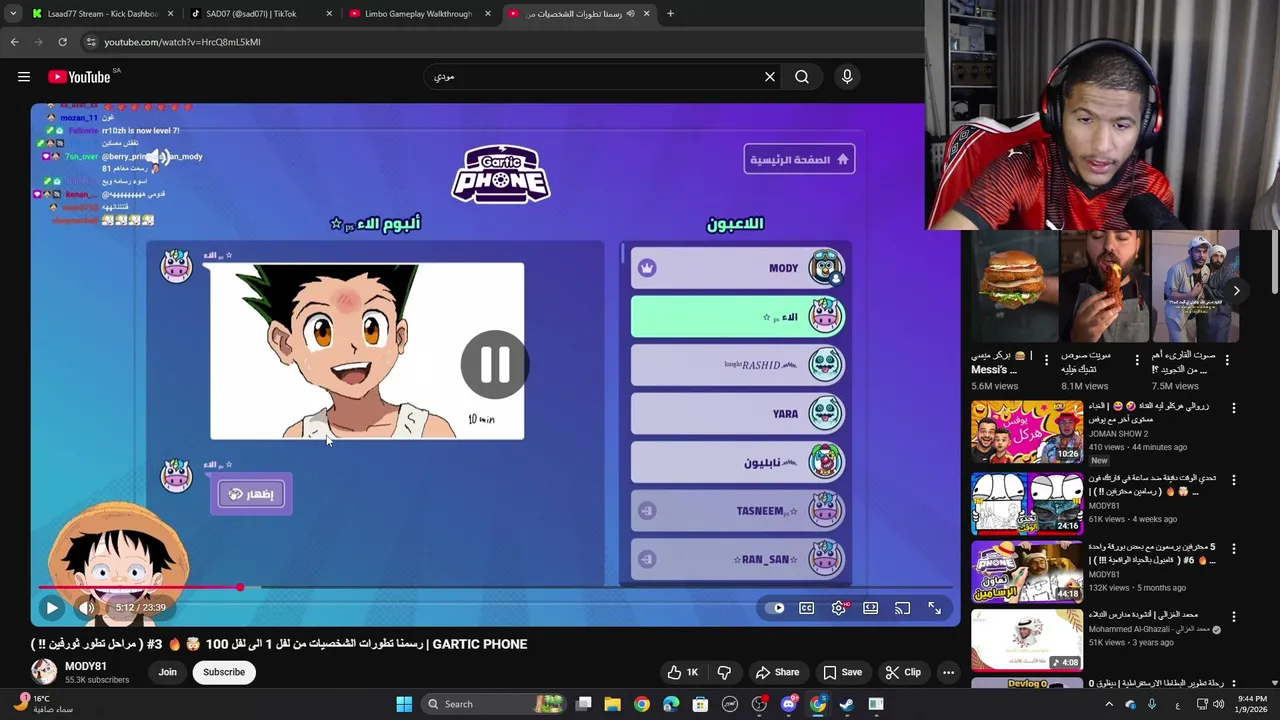Viewport: 1280px width, 720px height.
Task: Clear the YouTube search text
Action: pos(770,77)
